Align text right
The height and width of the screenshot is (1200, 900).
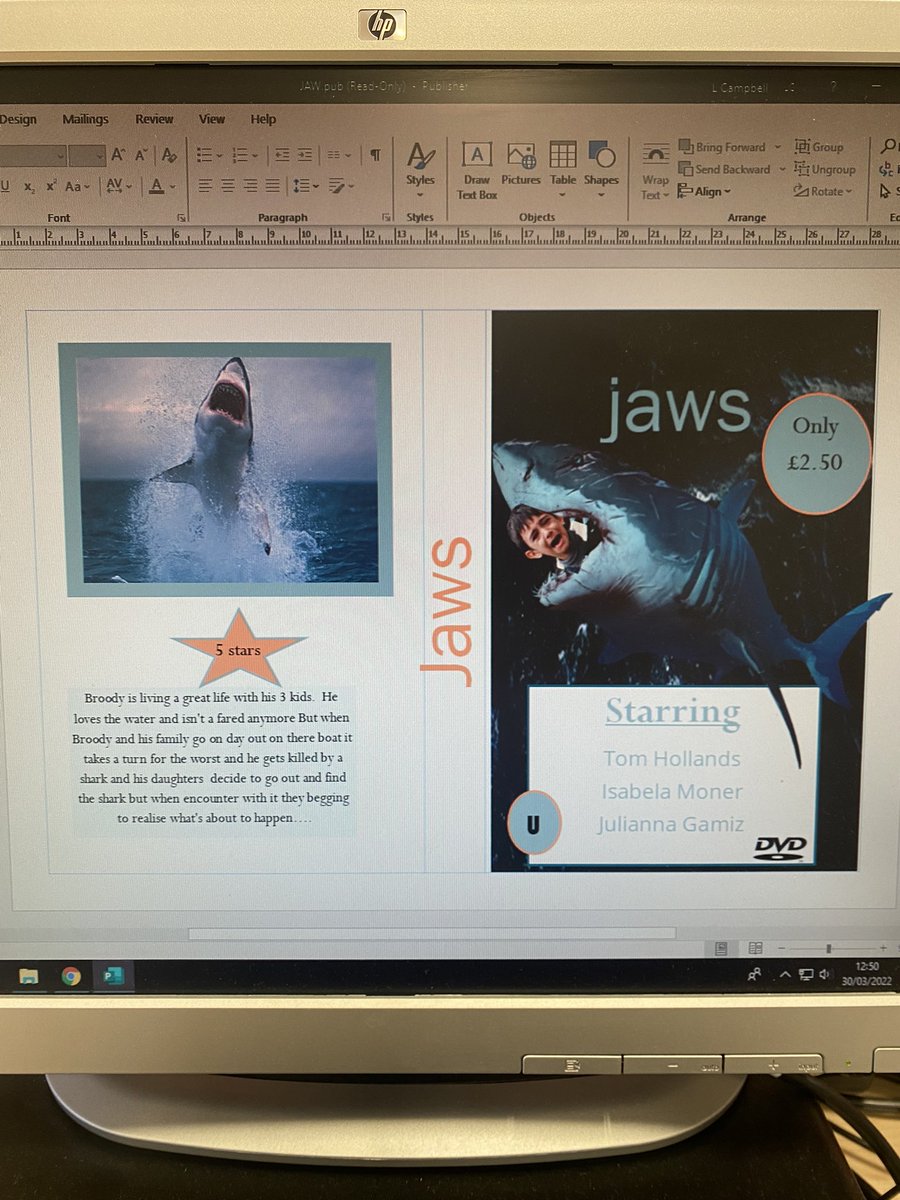(x=250, y=186)
